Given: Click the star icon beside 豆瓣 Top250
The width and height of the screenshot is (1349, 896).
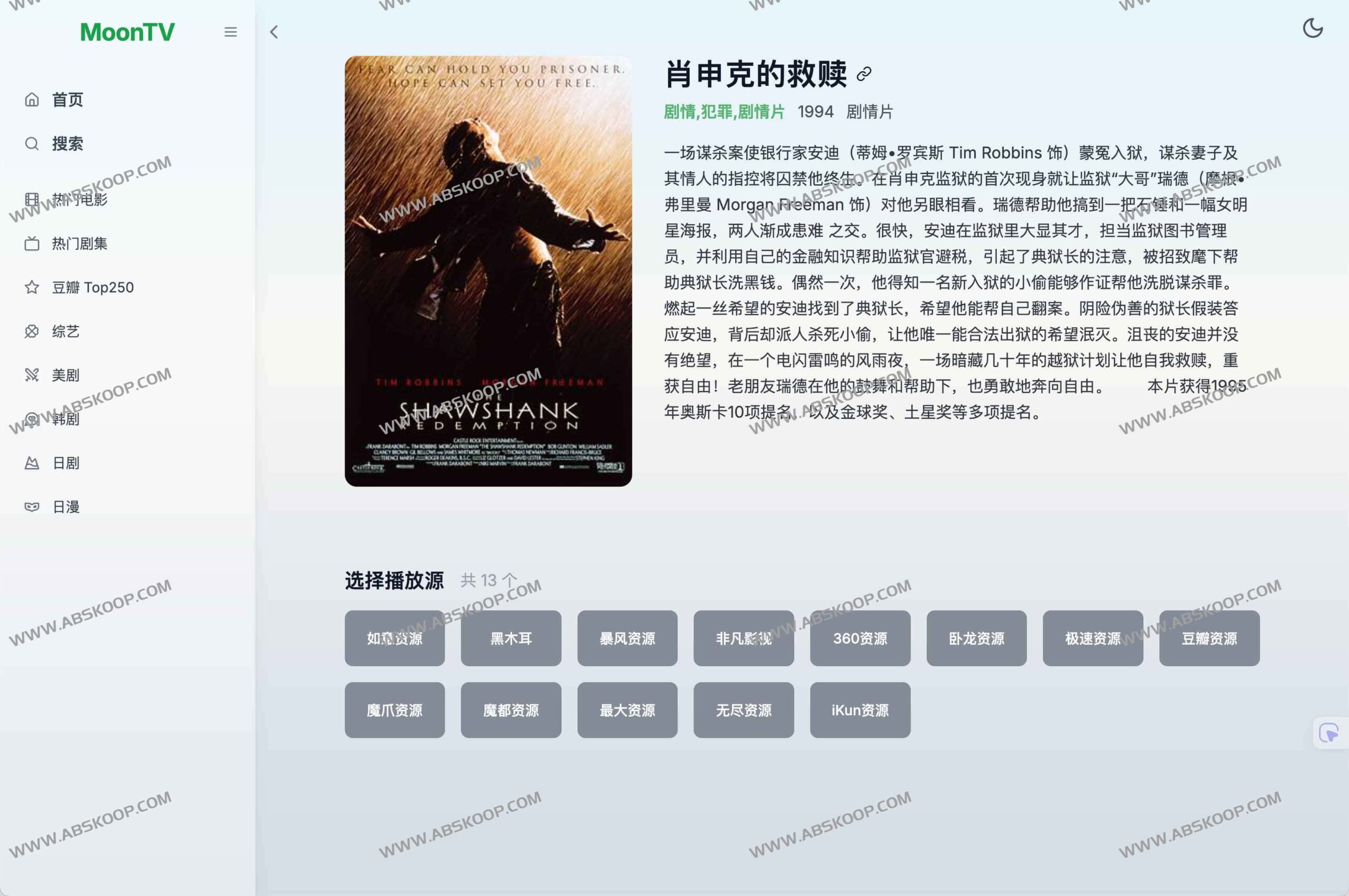Looking at the screenshot, I should pos(32,287).
